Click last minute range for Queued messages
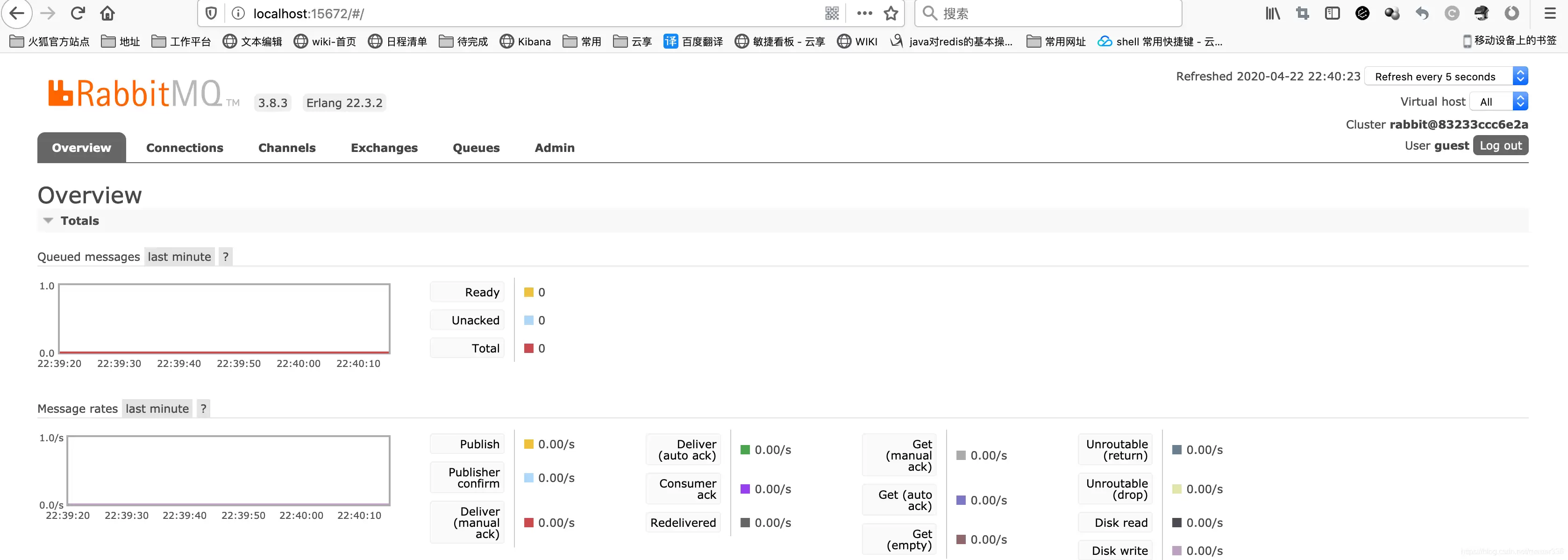1568x560 pixels. (179, 257)
